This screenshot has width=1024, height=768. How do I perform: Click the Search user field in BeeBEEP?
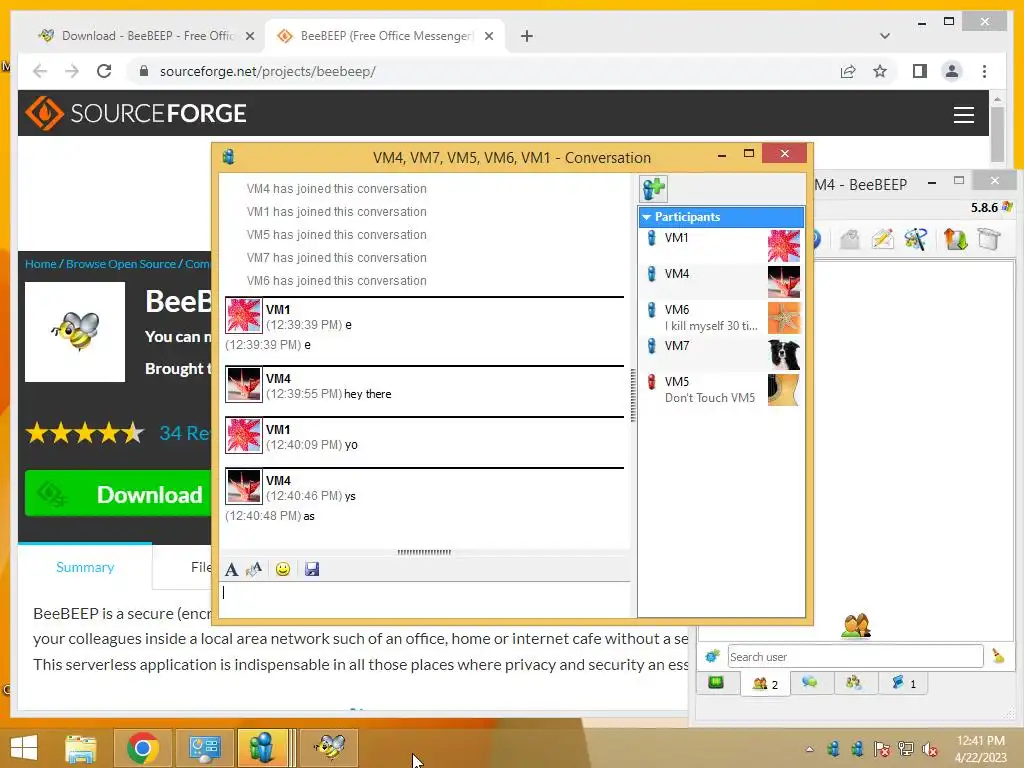tap(855, 656)
